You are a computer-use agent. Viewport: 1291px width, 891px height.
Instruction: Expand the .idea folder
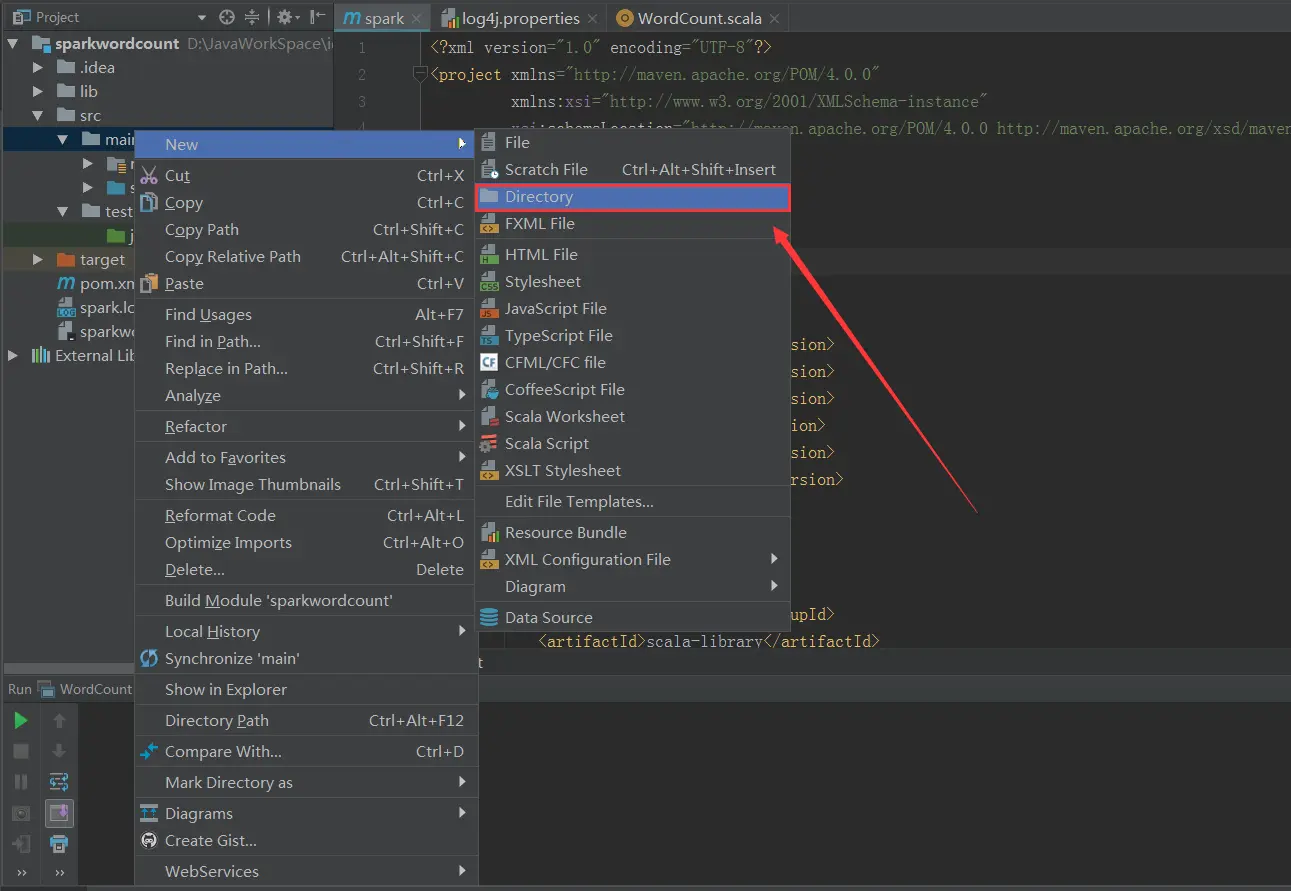coord(38,67)
